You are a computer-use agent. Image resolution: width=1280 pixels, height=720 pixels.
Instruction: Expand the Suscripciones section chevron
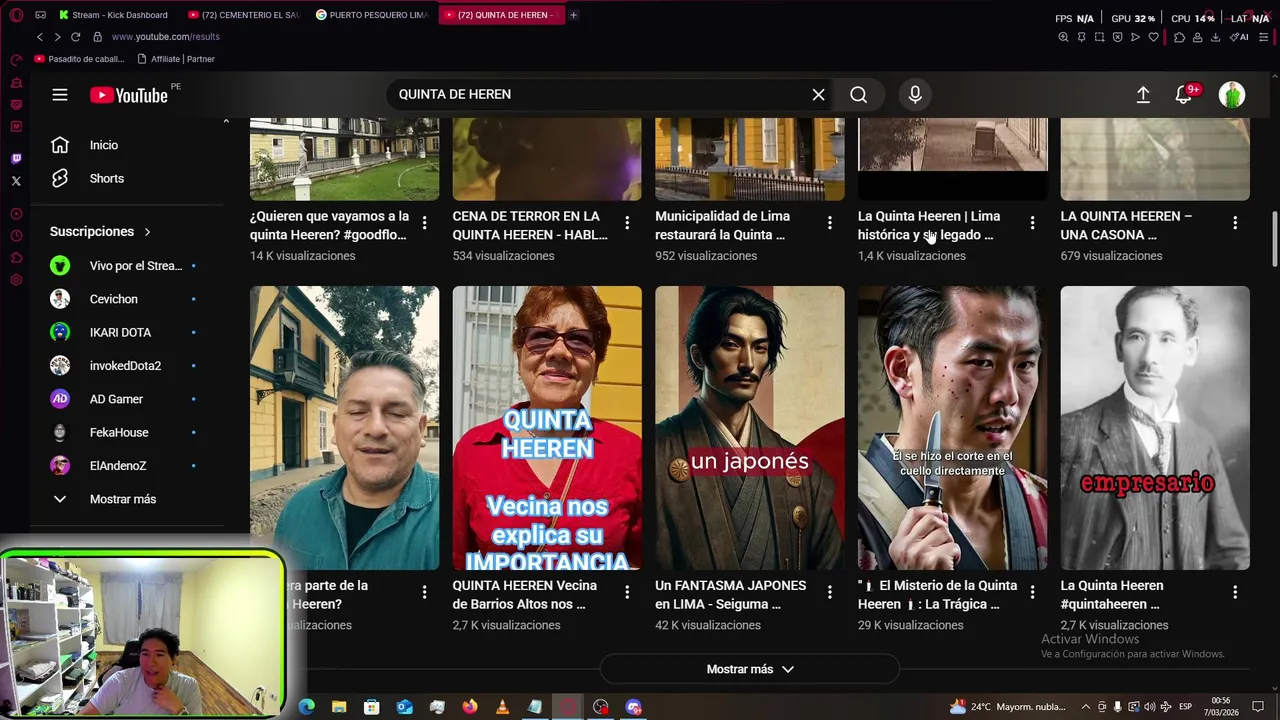pyautogui.click(x=147, y=231)
